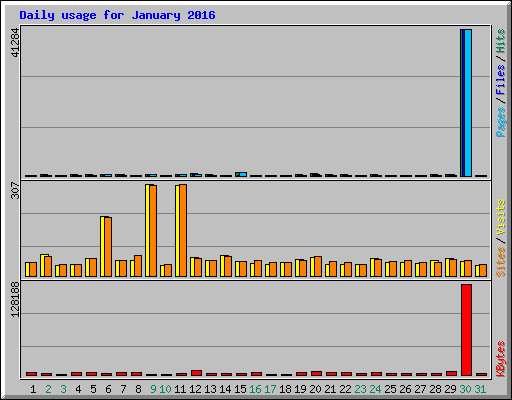512x400 pixels.
Task: Click the yellow "Visits" legend label
Action: click(x=501, y=217)
